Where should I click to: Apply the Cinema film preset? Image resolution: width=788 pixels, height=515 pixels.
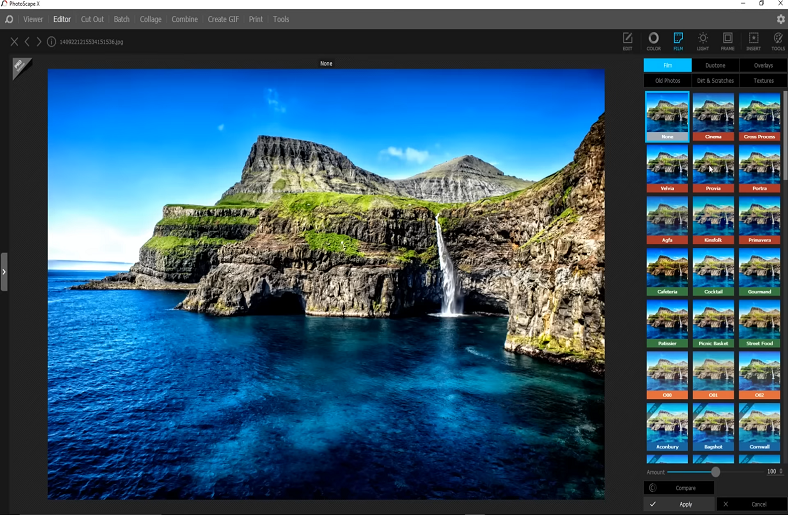(713, 117)
